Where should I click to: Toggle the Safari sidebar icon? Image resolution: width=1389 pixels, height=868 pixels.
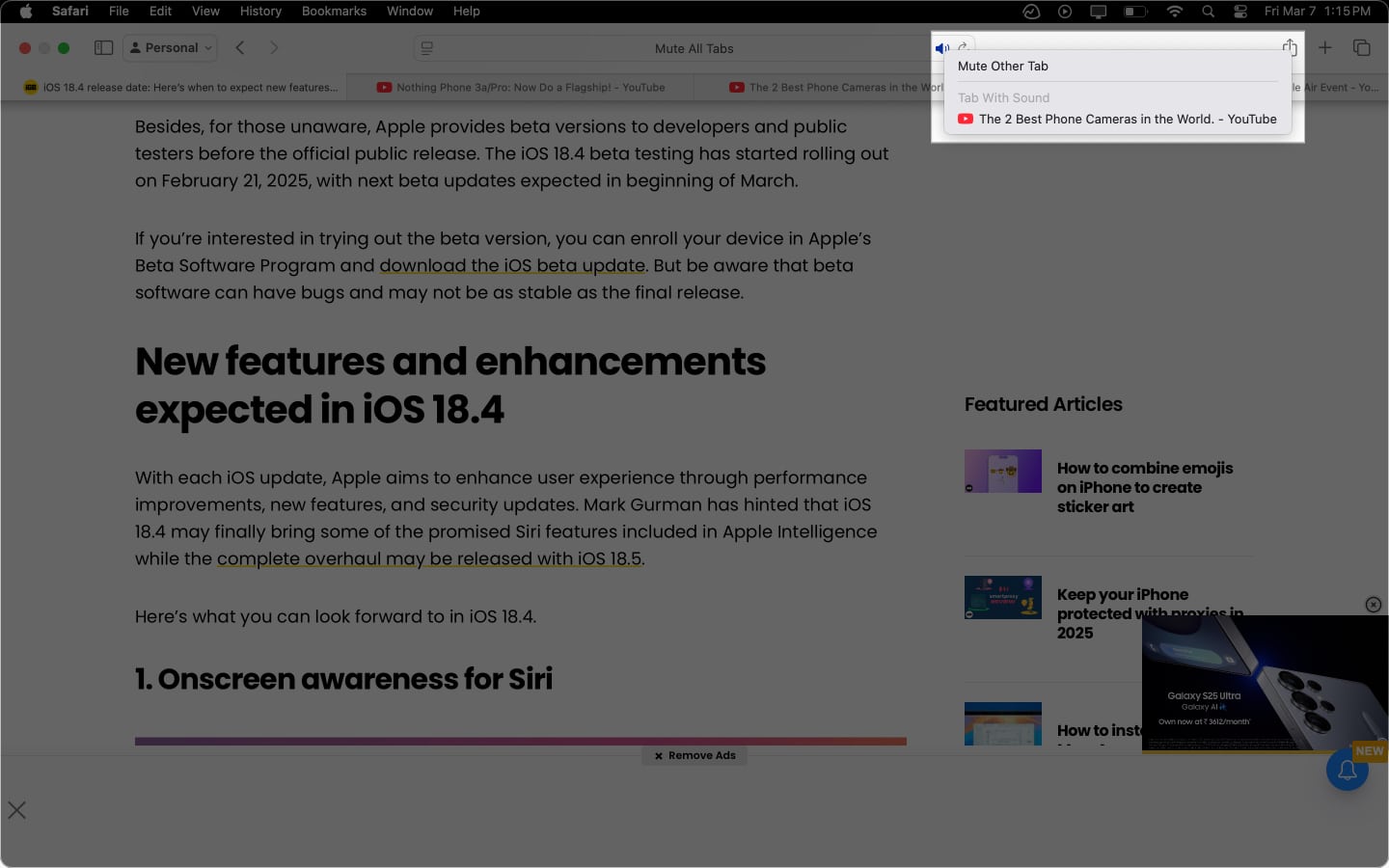click(104, 47)
